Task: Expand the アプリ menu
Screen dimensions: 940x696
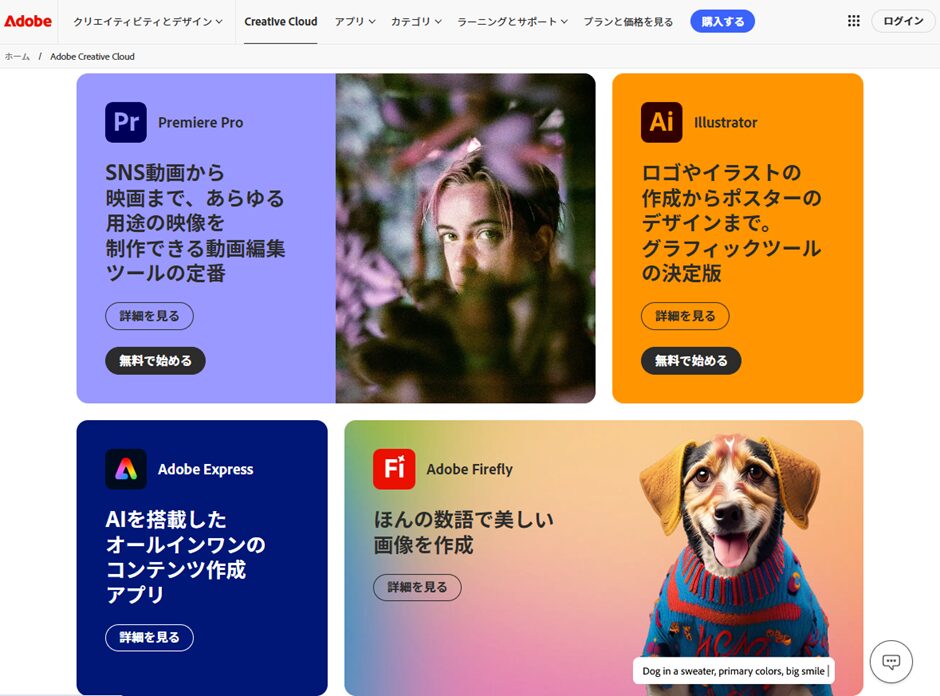Action: [x=355, y=22]
